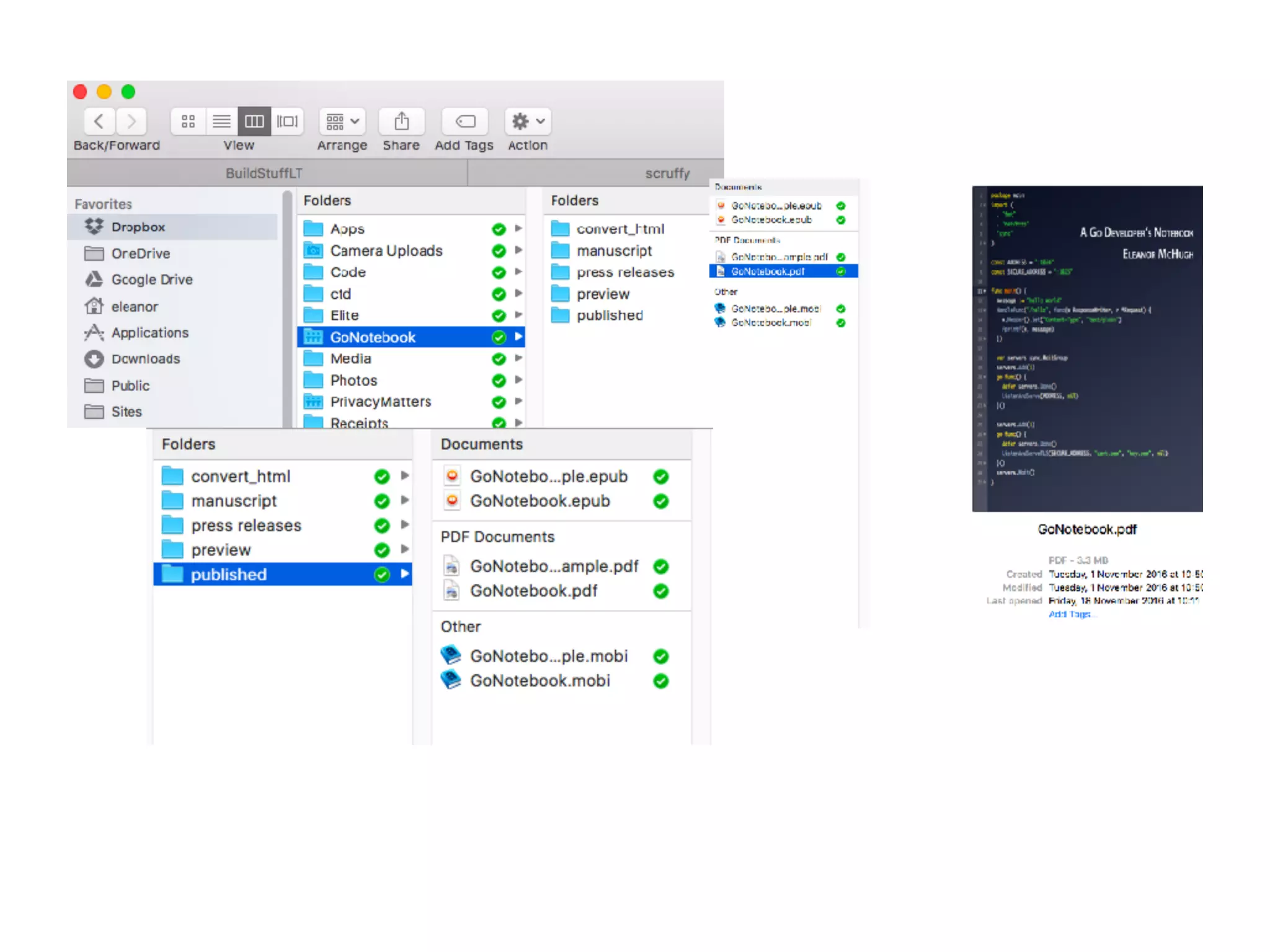
Task: Open the Arrange dropdown menu
Action: (342, 121)
